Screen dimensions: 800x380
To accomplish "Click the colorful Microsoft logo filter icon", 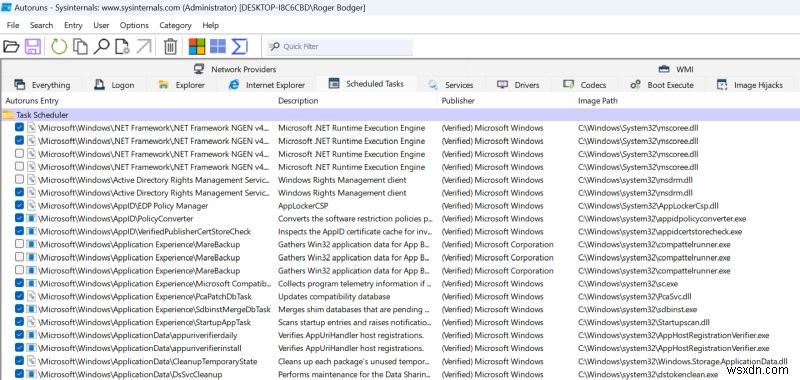I will click(197, 46).
